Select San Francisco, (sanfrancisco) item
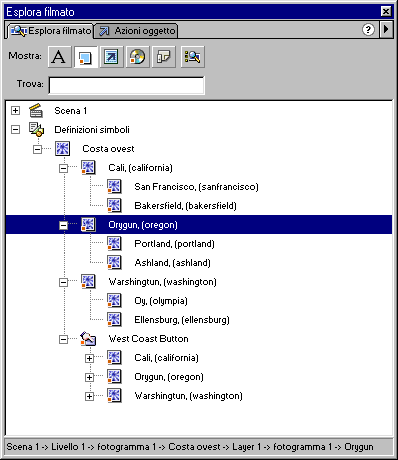 pos(196,187)
